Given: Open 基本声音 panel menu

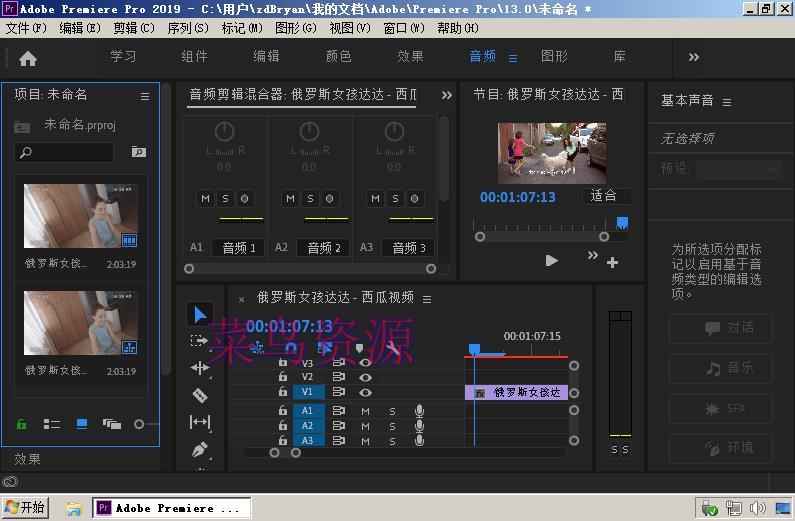Looking at the screenshot, I should point(727,102).
